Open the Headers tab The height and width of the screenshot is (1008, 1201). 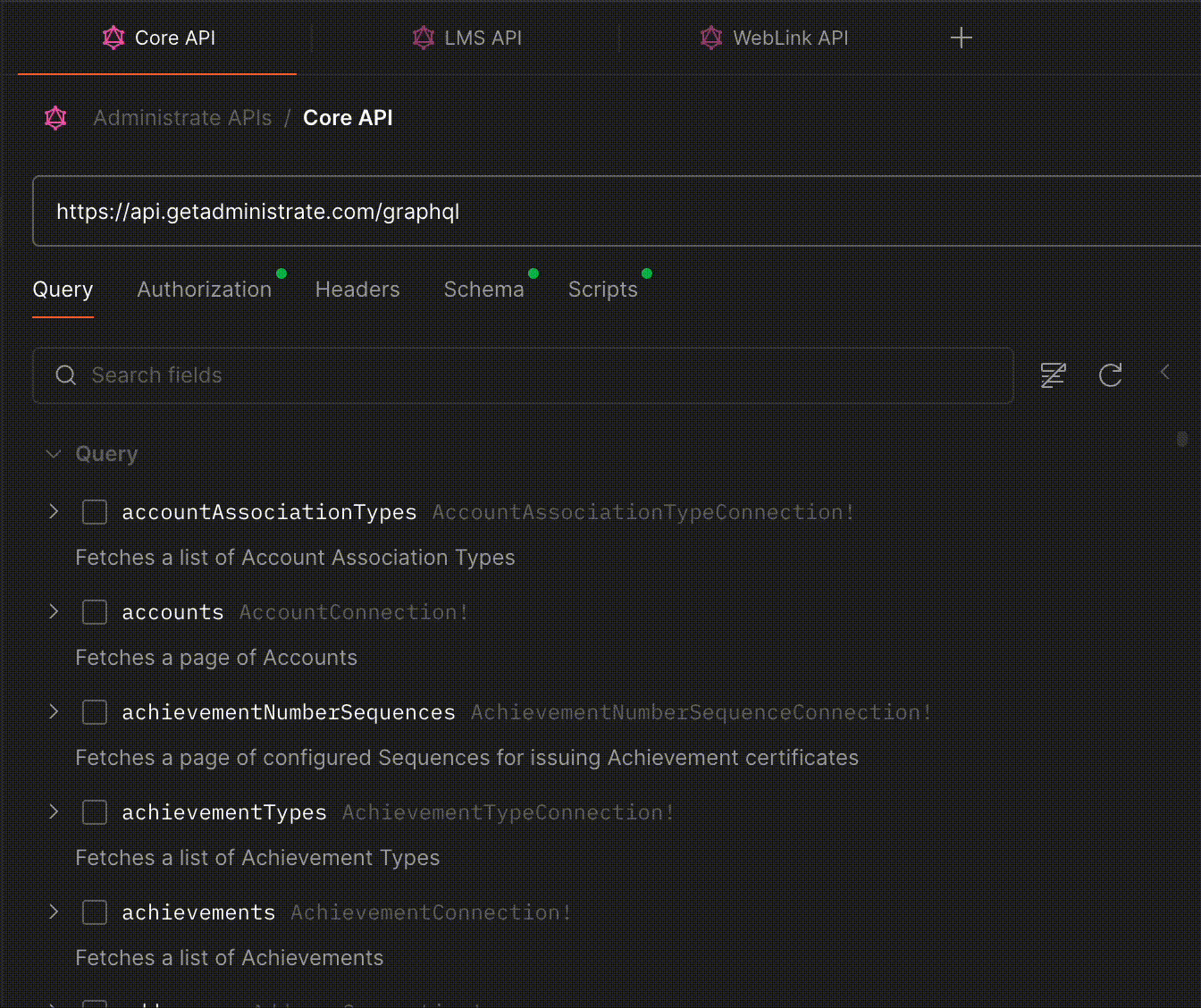357,290
